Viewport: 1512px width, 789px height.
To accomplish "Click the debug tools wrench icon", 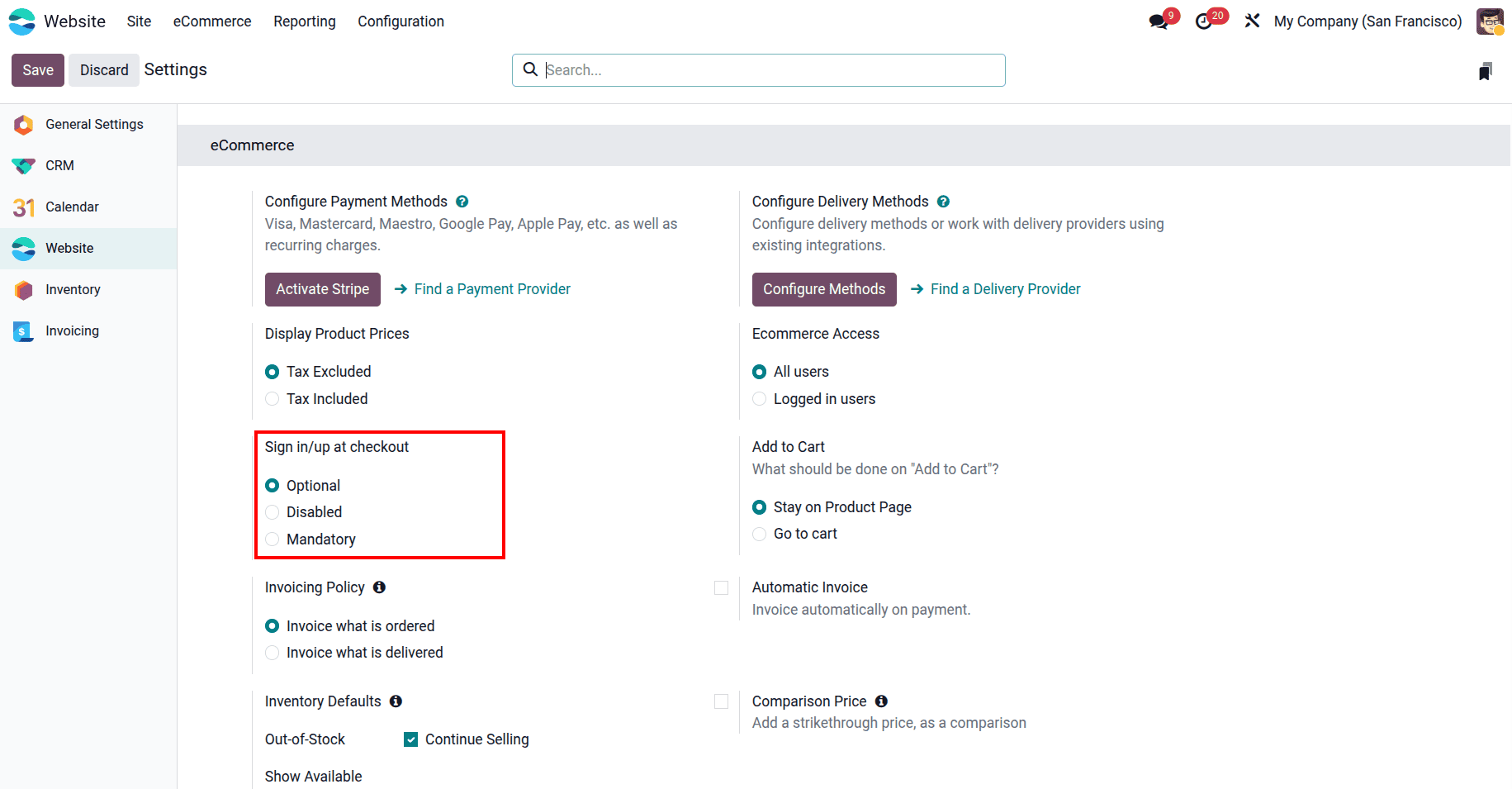I will tap(1252, 21).
